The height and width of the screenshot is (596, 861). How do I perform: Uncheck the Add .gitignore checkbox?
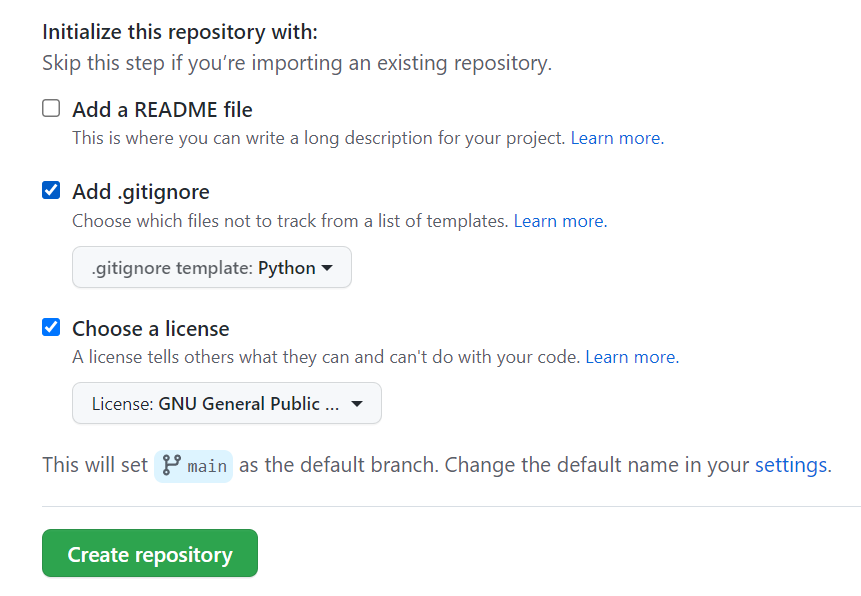tap(51, 191)
